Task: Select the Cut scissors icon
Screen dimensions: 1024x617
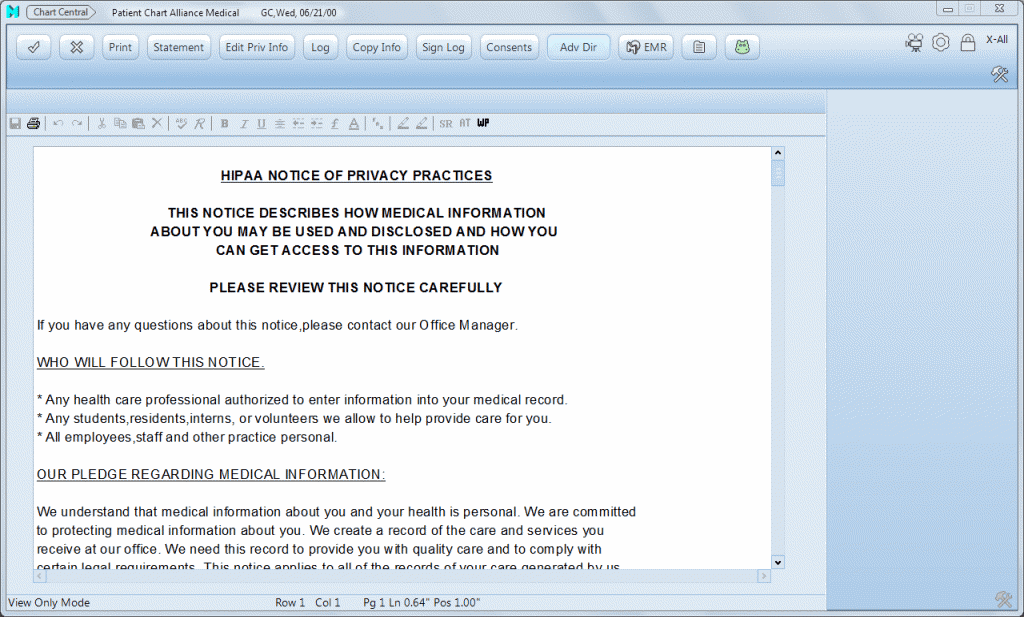Action: (101, 123)
